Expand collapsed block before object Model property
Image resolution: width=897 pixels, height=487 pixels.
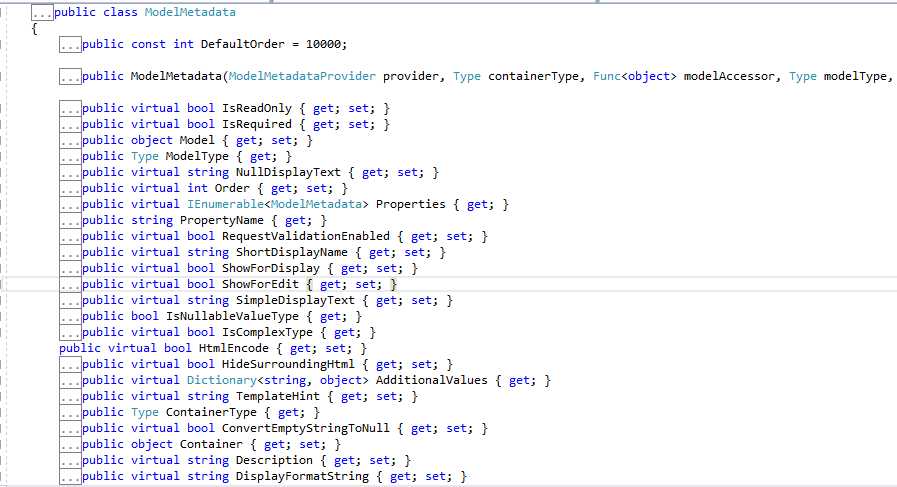pyautogui.click(x=70, y=141)
